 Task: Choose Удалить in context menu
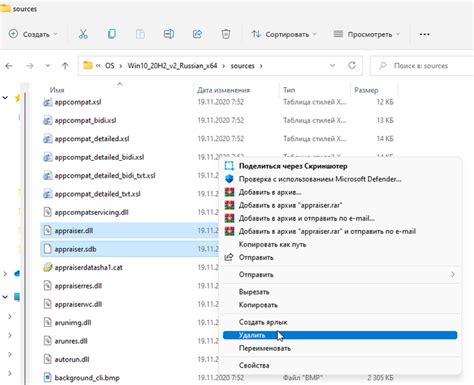pyautogui.click(x=340, y=335)
